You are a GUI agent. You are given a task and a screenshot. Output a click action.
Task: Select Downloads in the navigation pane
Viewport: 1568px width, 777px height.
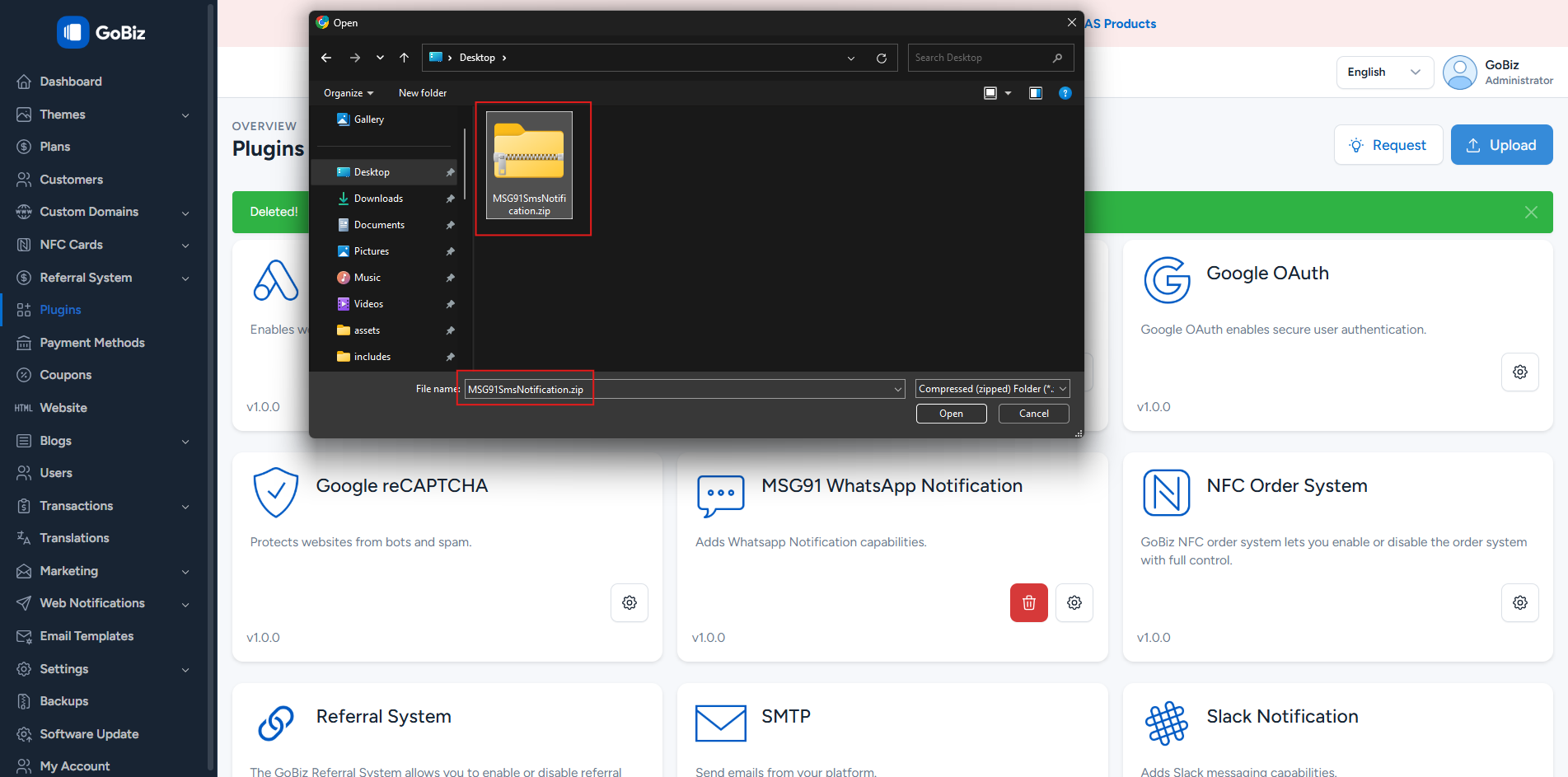point(378,199)
